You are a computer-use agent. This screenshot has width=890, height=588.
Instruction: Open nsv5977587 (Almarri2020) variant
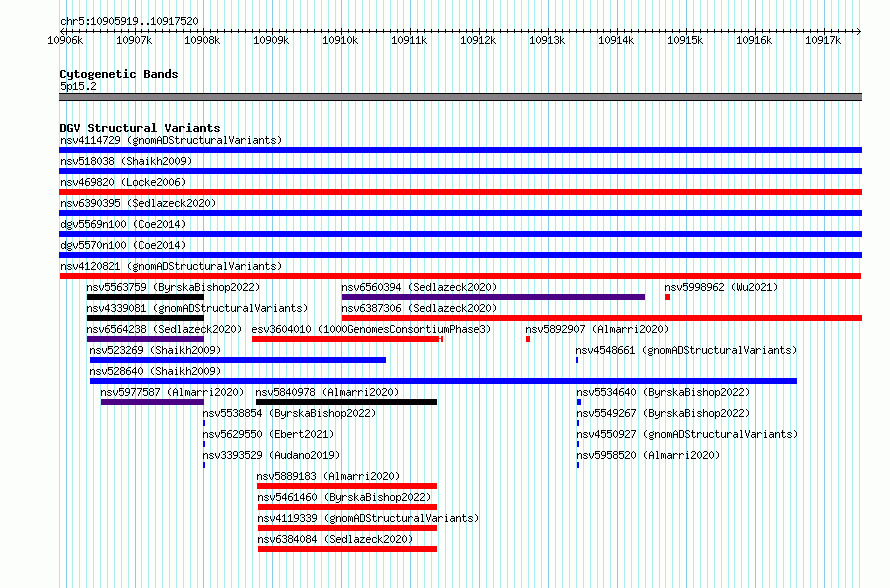coord(172,392)
